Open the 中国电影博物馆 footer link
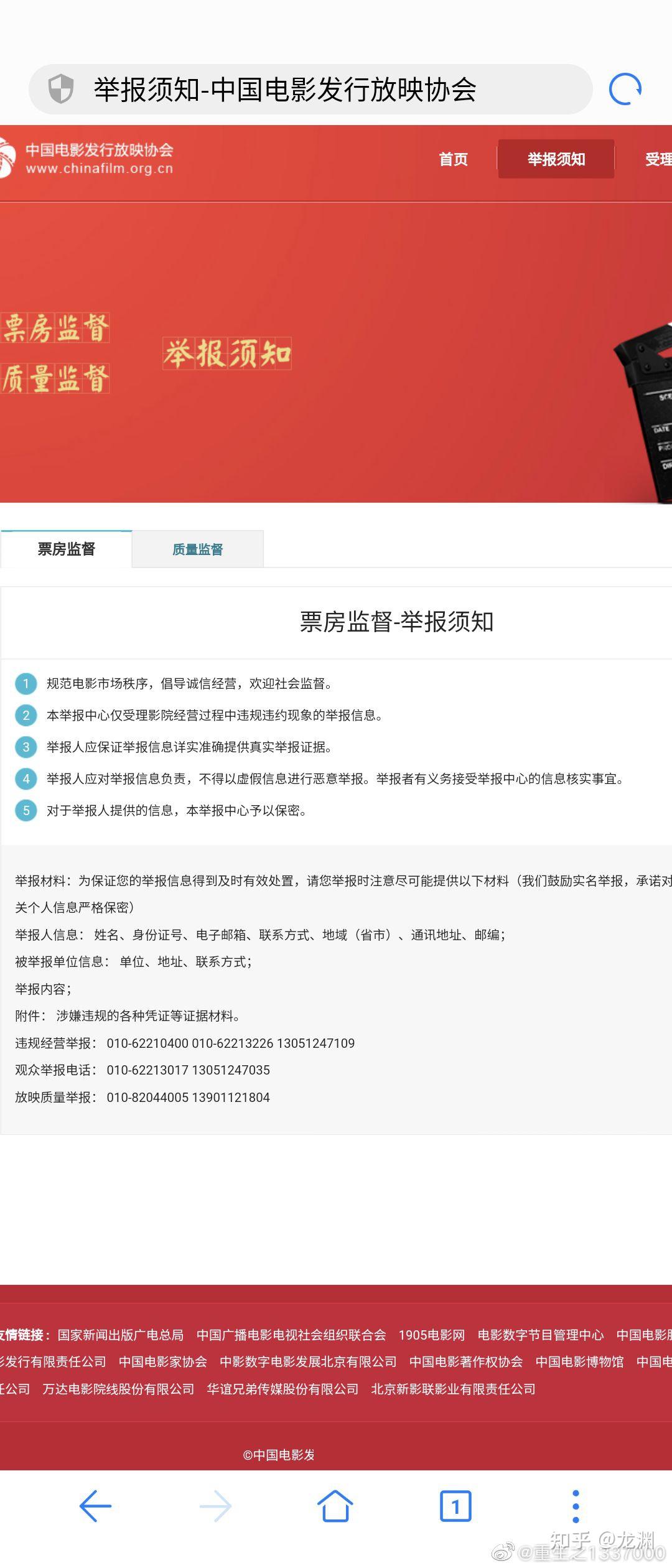This screenshot has width=672, height=1568. tap(580, 1361)
